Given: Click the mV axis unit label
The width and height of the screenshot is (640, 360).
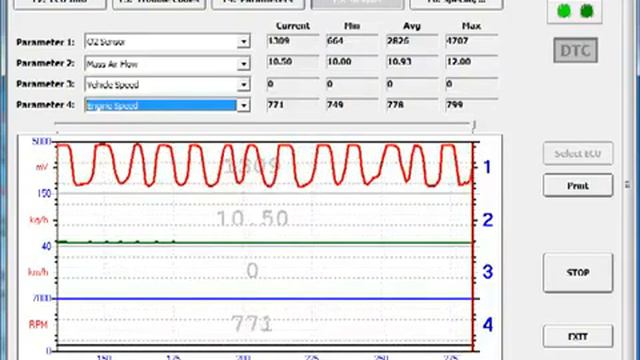Looking at the screenshot, I should tap(42, 167).
